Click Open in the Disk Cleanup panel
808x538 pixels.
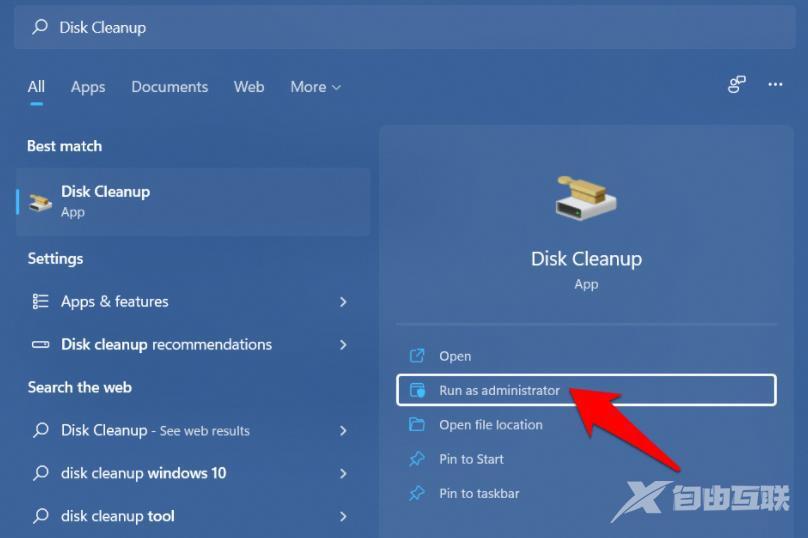586,356
